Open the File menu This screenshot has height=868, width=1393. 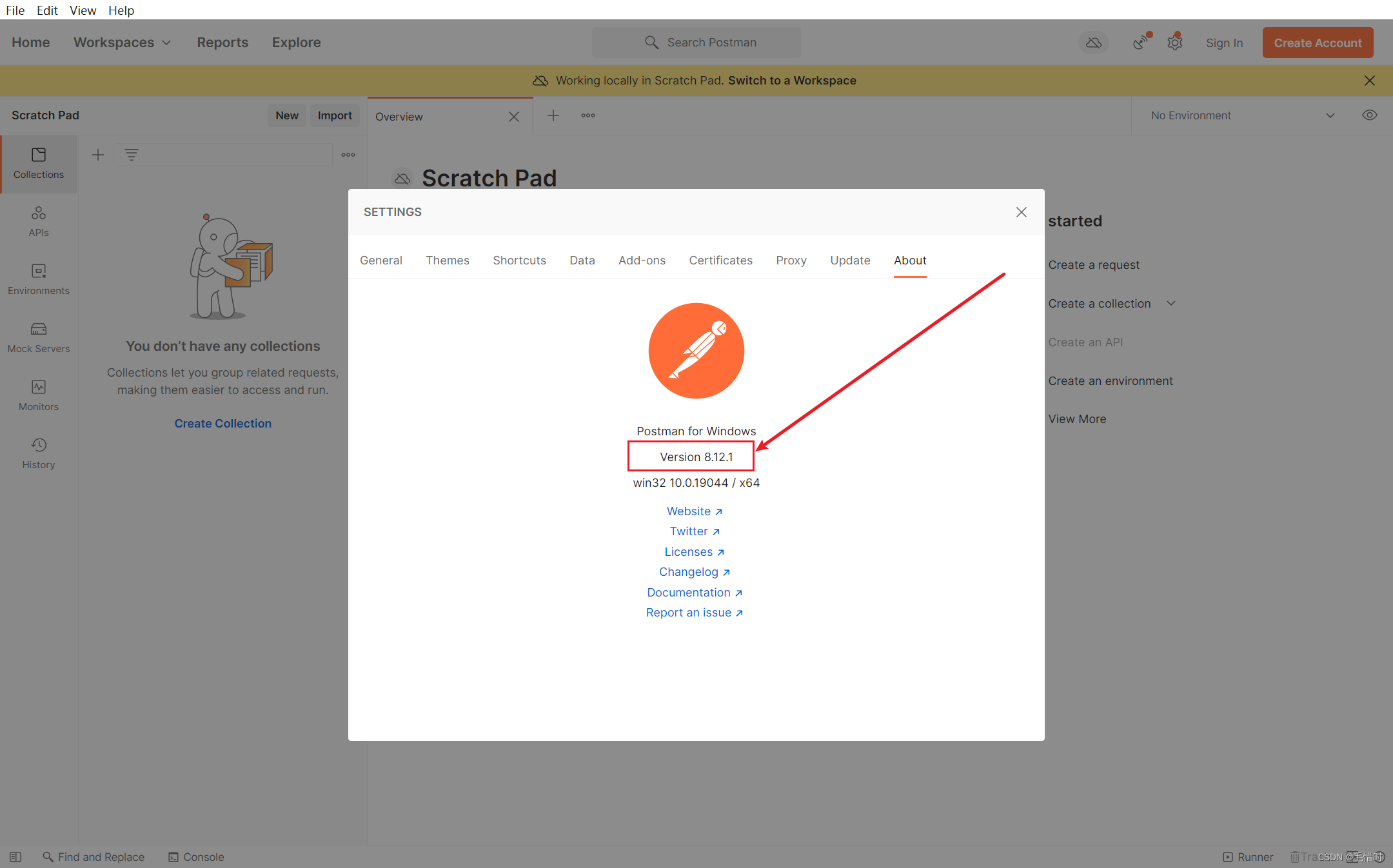(x=15, y=10)
